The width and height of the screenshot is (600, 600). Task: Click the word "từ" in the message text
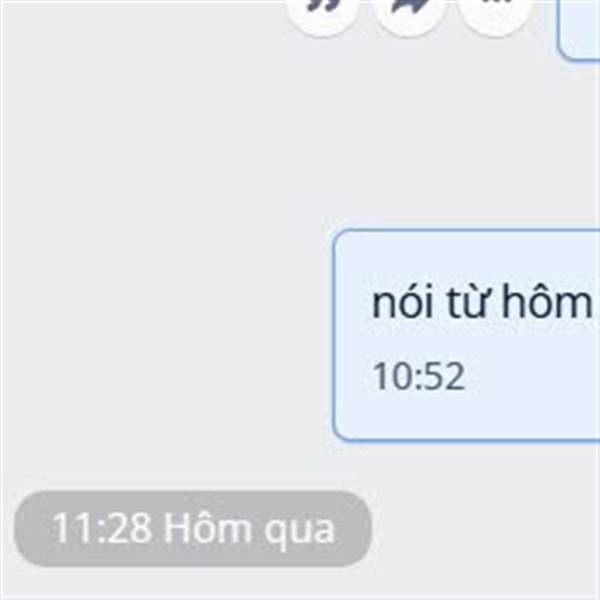point(468,302)
